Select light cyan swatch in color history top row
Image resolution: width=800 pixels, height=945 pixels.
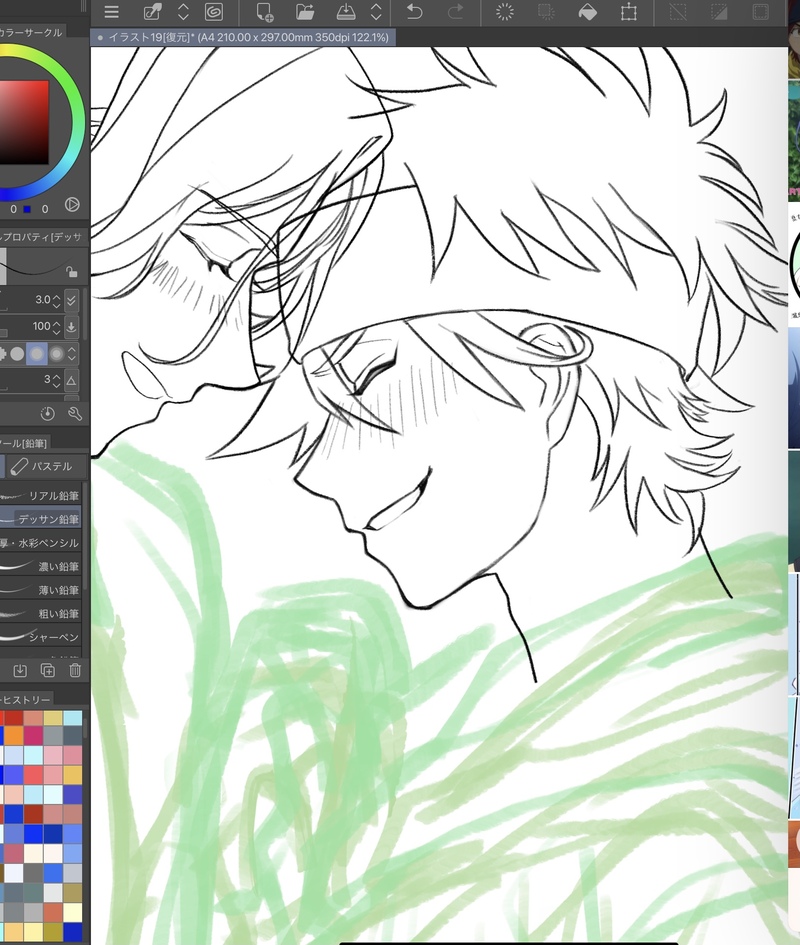pos(73,718)
